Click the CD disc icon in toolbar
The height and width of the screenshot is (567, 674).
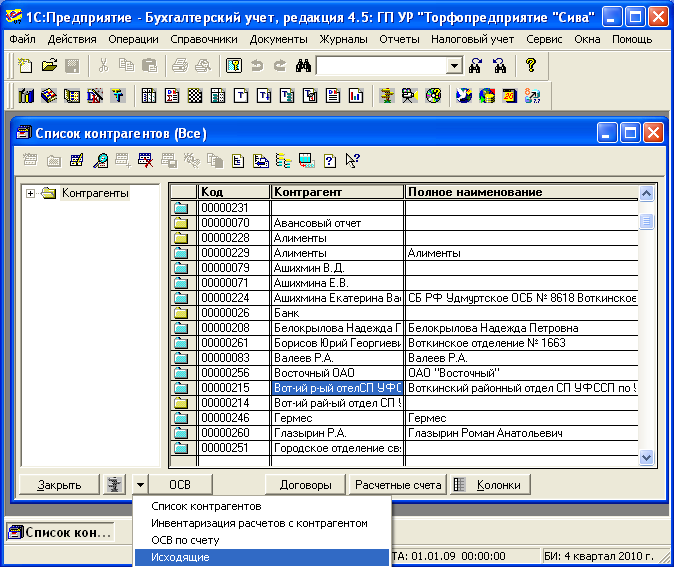[433, 95]
